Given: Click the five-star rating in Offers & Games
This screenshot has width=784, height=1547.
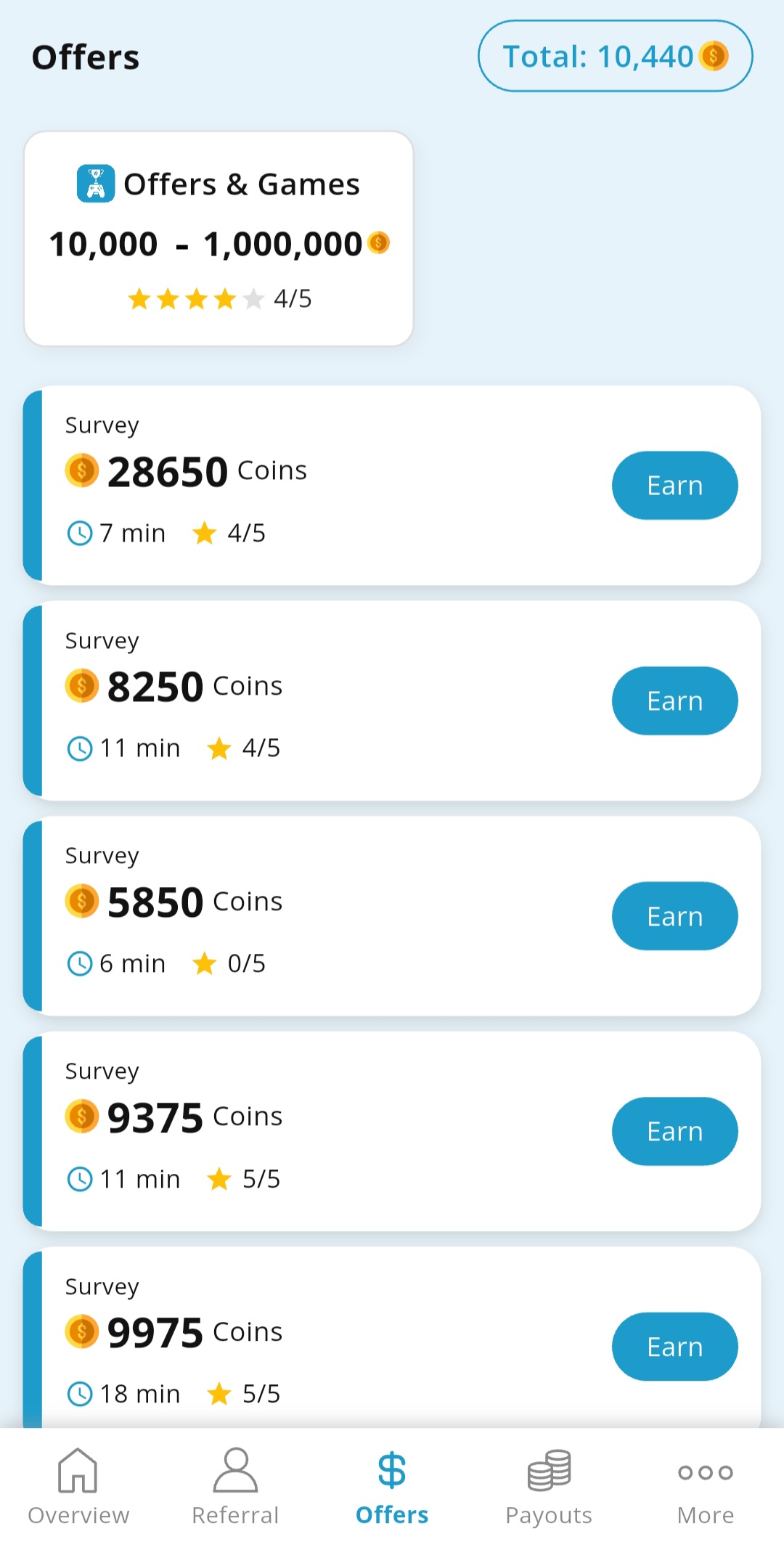Looking at the screenshot, I should (196, 298).
